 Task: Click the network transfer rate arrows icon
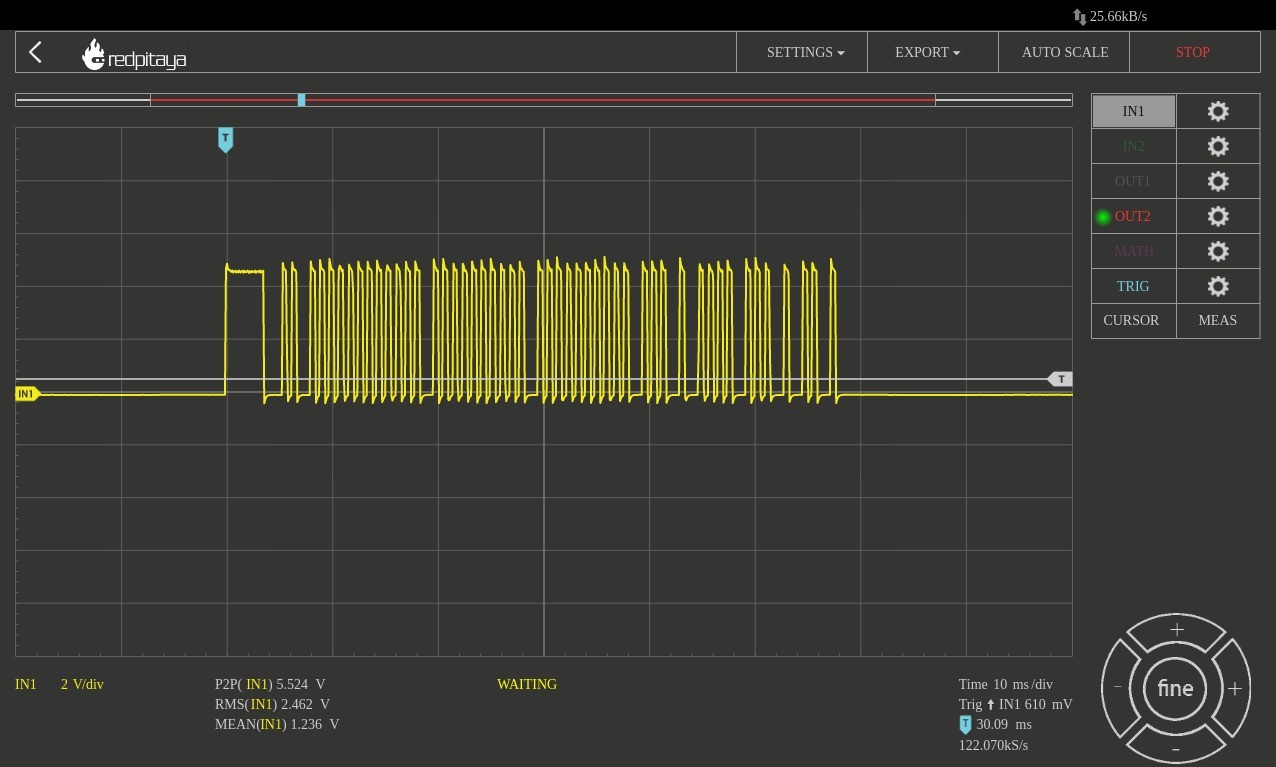tap(1079, 17)
